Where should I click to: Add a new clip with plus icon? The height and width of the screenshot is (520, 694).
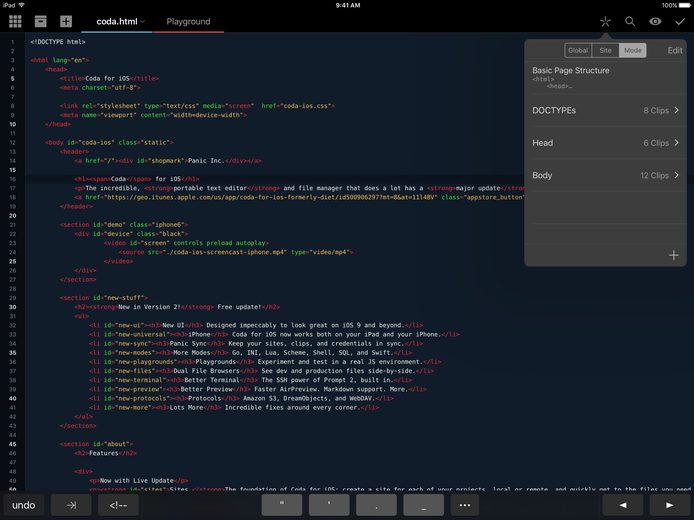[x=673, y=255]
